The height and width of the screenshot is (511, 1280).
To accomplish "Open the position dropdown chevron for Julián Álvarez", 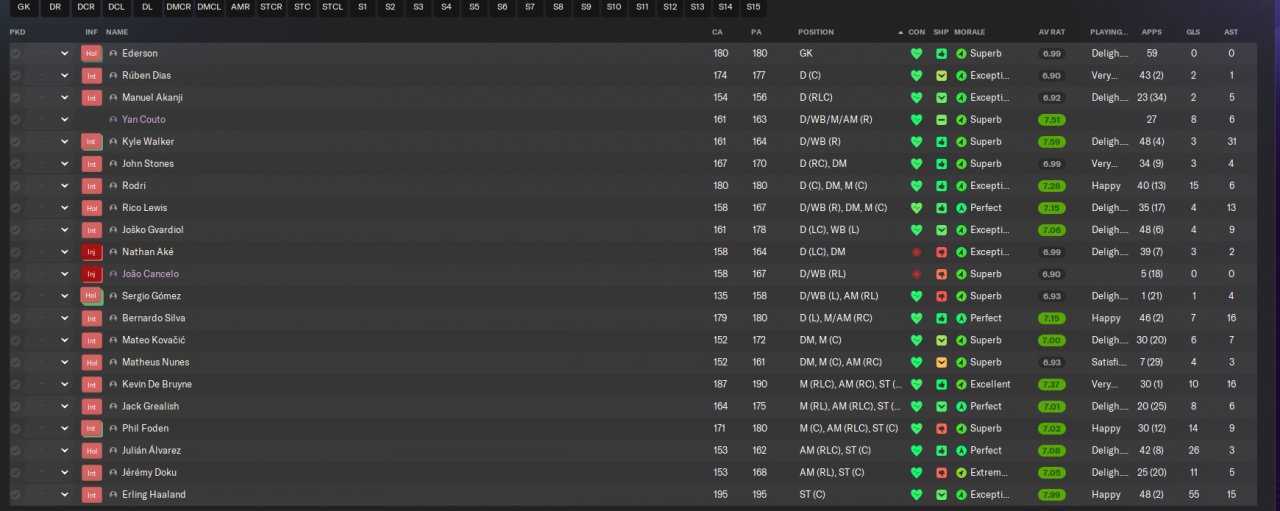I will click(x=65, y=450).
